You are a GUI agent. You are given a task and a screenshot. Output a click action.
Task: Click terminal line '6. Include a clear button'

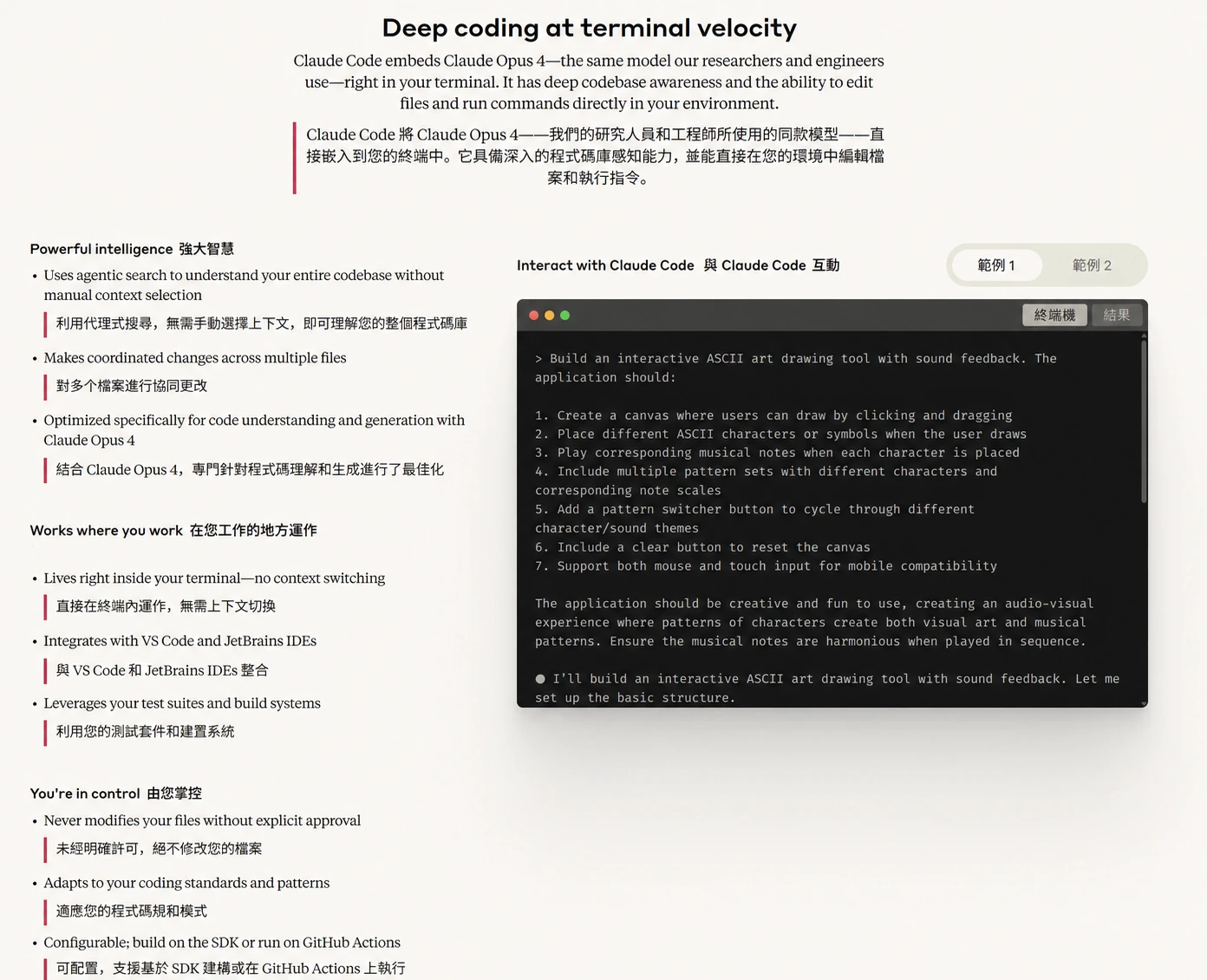click(702, 547)
